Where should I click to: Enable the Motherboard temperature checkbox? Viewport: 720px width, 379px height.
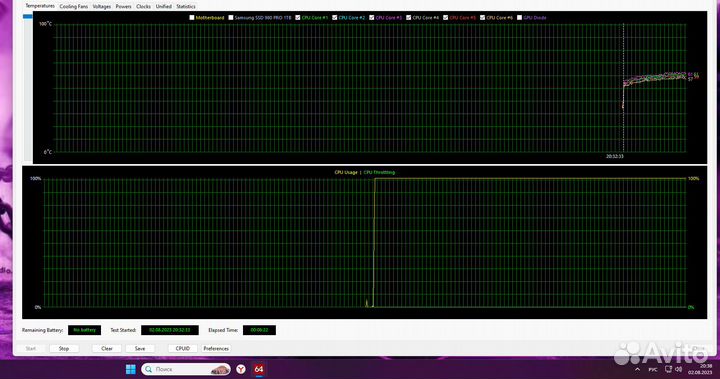coord(192,17)
